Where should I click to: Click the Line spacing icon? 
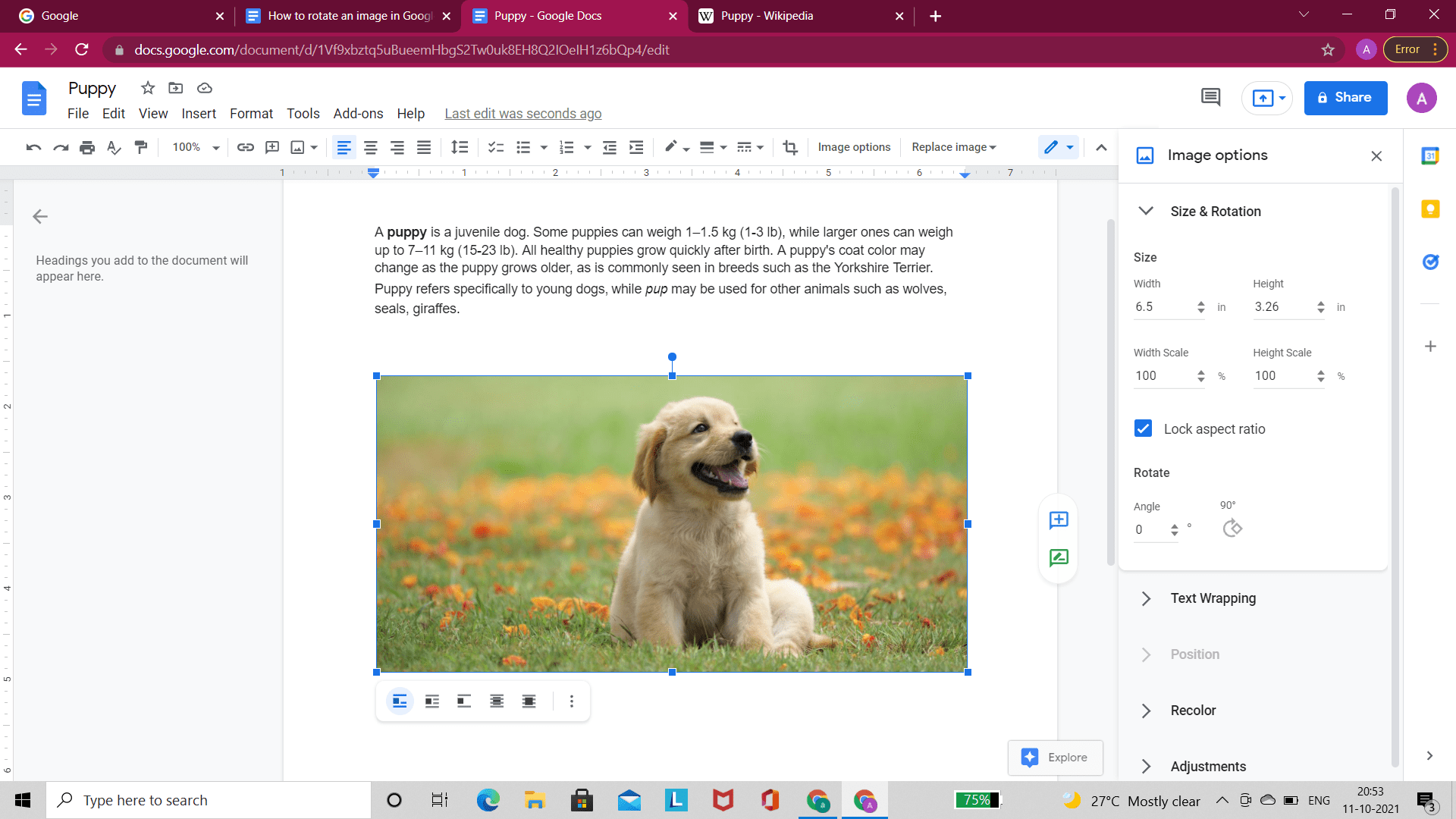[460, 147]
